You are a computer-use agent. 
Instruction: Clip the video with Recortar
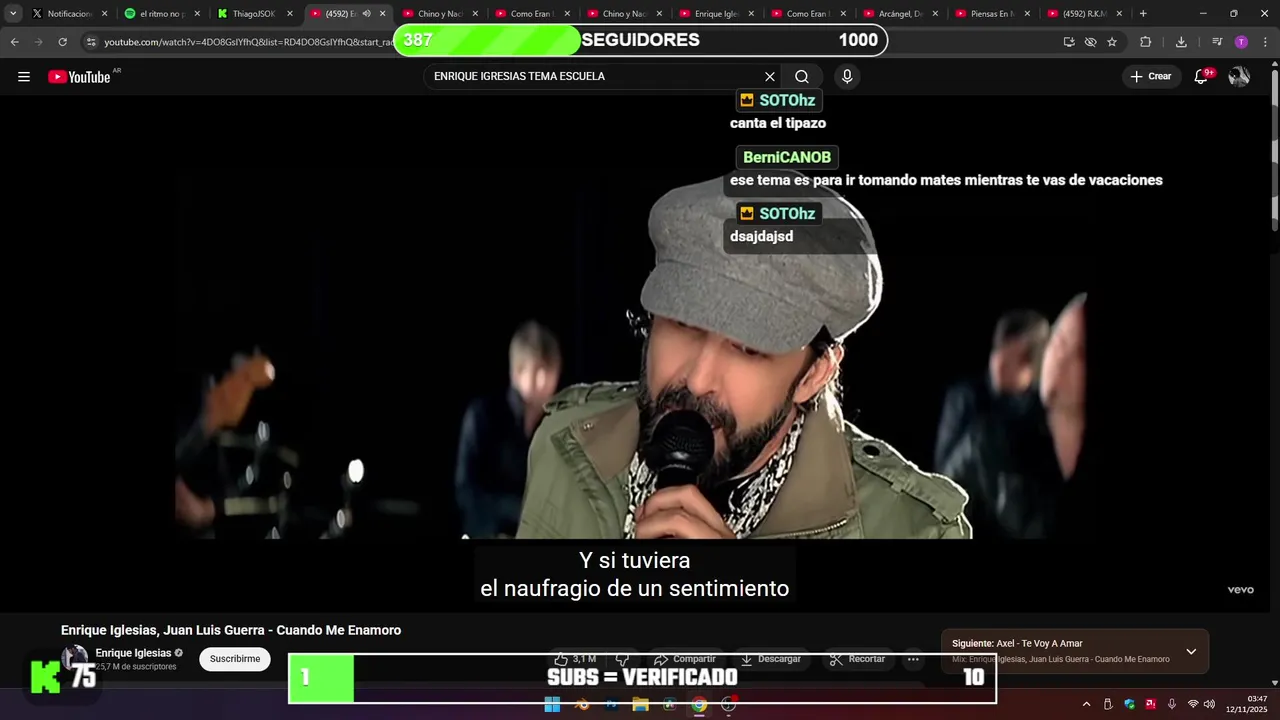858,659
